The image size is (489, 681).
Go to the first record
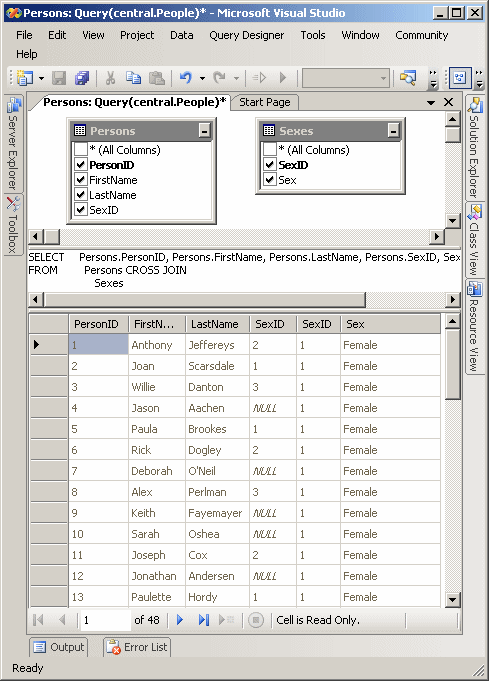point(38,620)
